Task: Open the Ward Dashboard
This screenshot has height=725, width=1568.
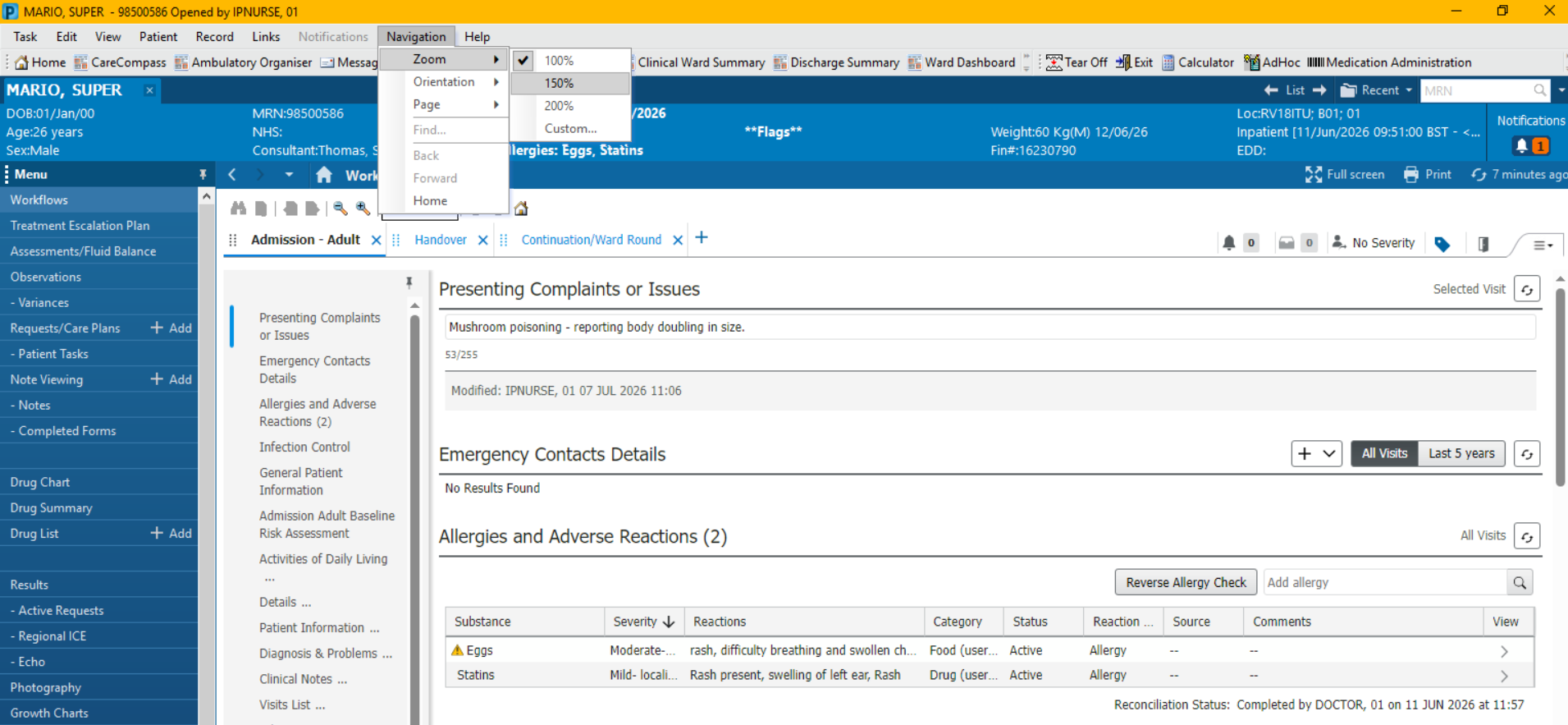Action: [x=962, y=62]
